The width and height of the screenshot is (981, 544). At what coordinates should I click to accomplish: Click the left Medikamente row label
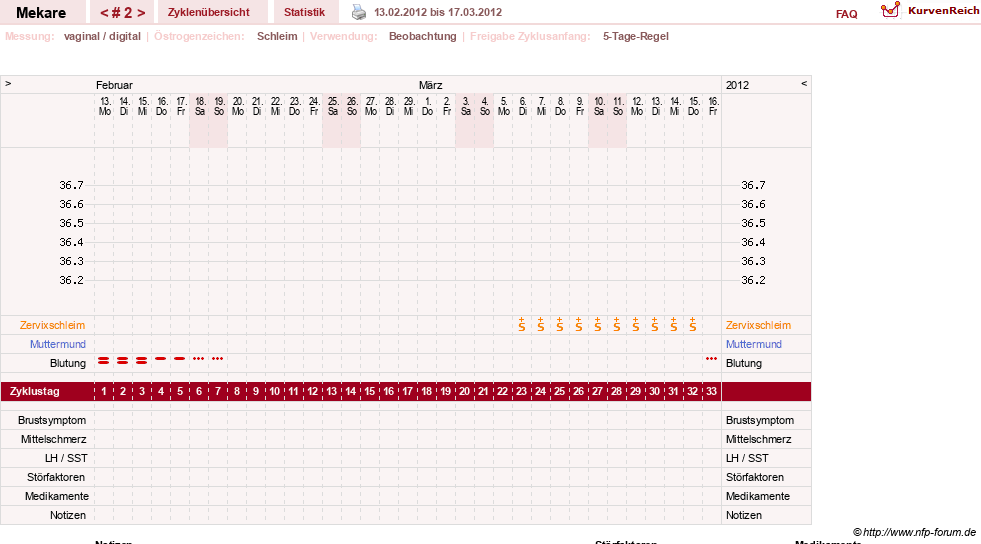(x=57, y=496)
